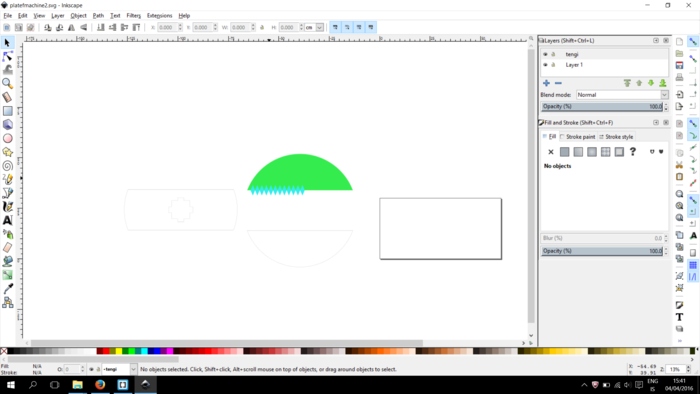
Task: Open the units cm dropdown
Action: 314,27
